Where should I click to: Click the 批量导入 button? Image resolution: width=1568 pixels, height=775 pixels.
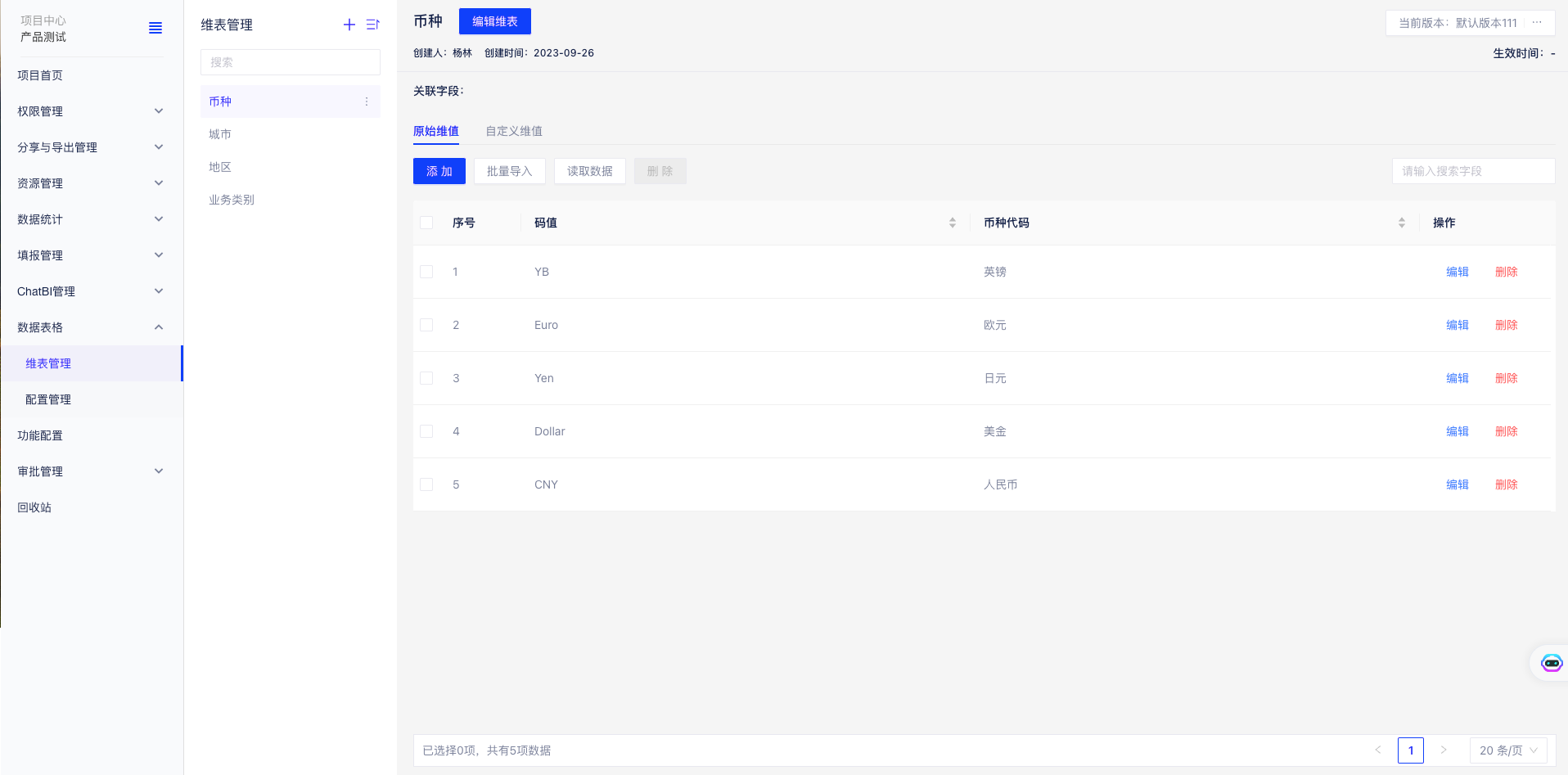point(509,171)
